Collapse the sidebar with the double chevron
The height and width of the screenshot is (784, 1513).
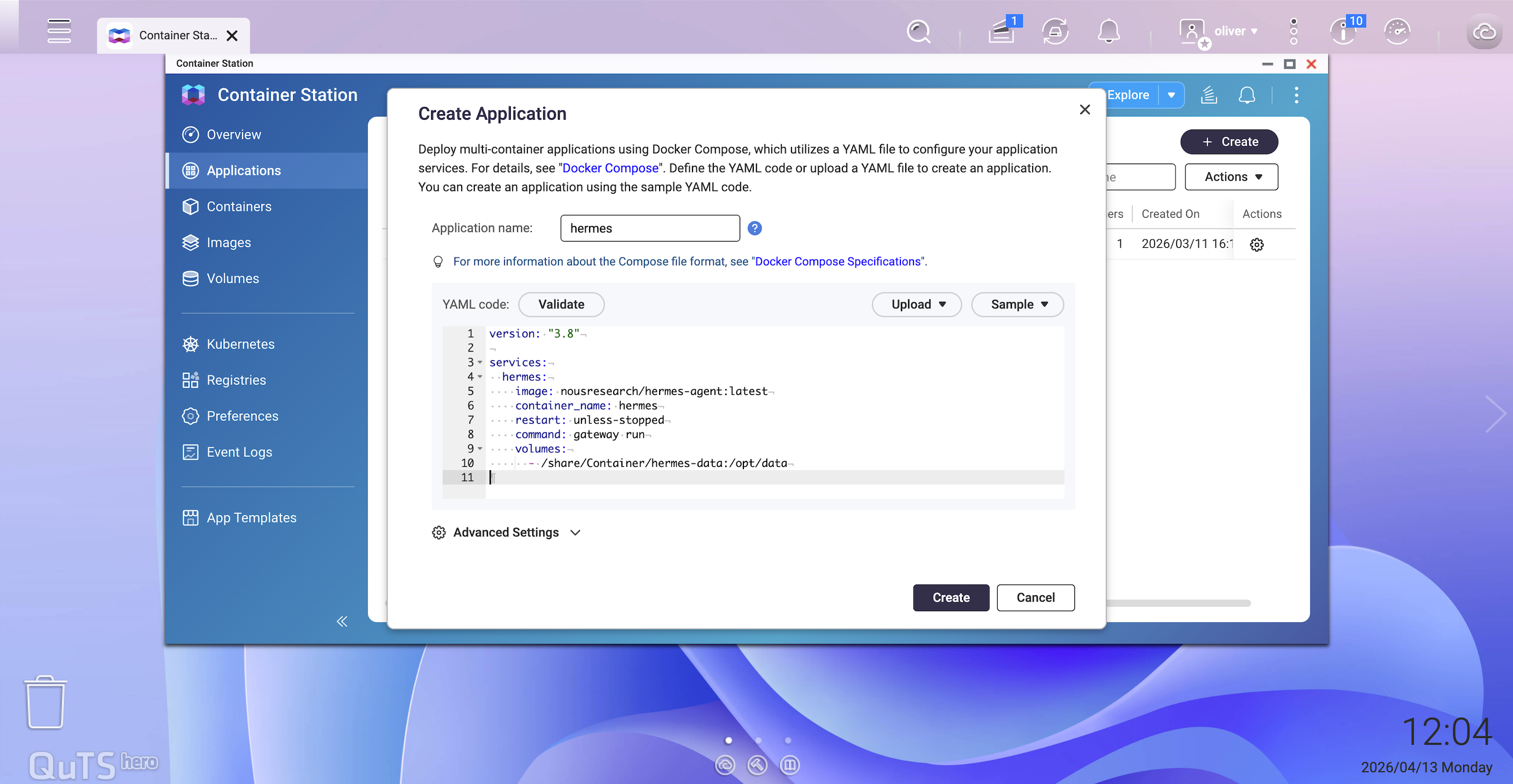[342, 621]
